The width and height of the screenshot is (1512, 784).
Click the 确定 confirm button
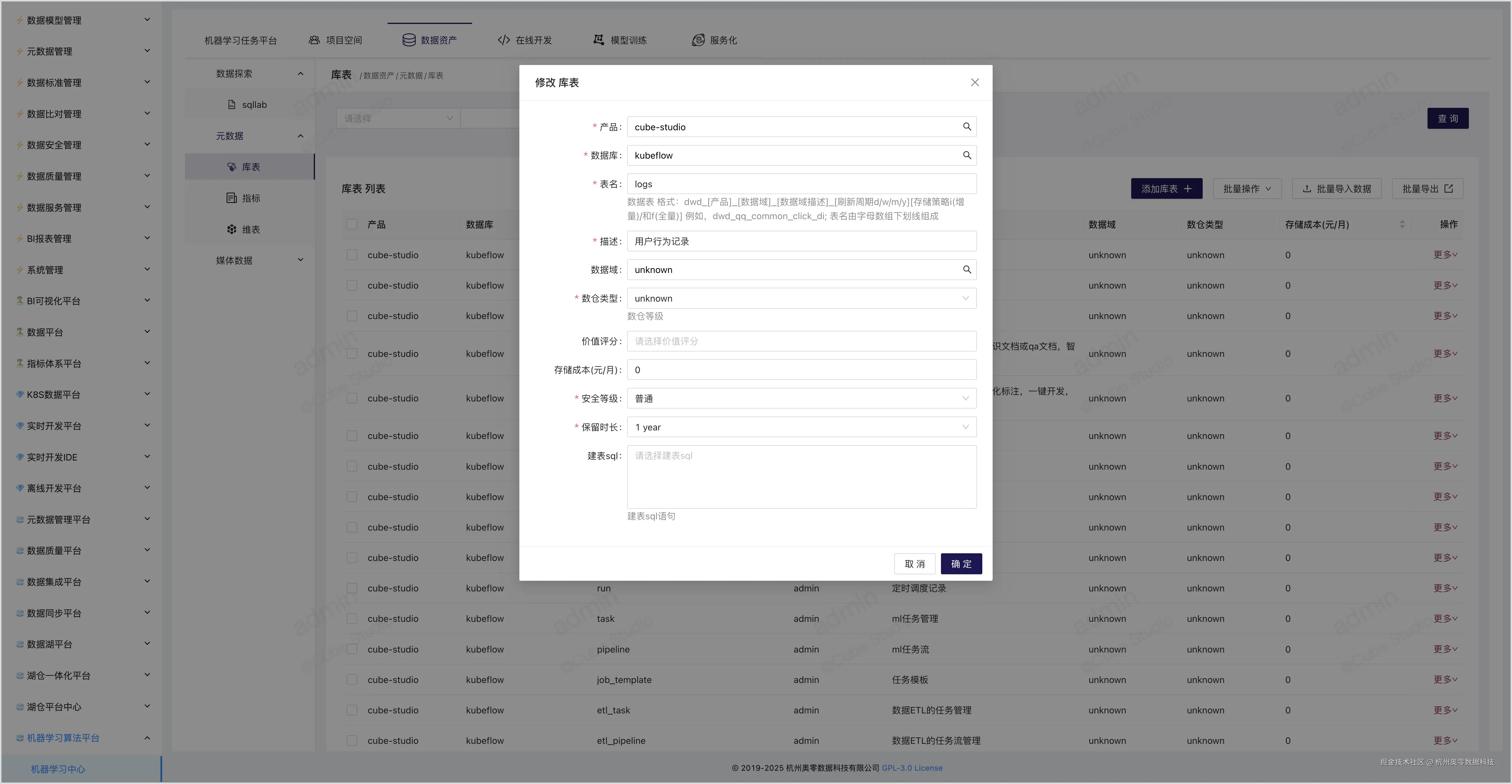point(961,563)
